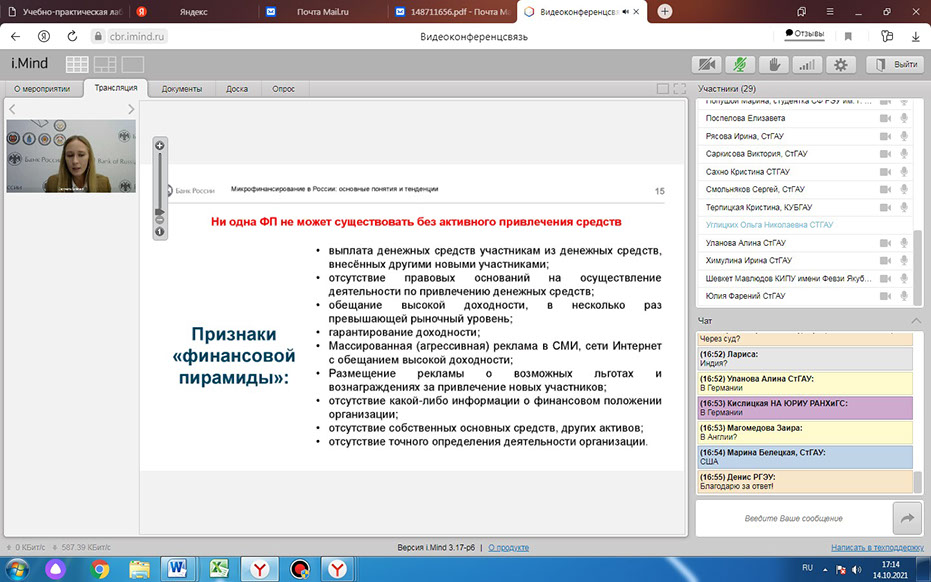Viewport: 931px width, 582px height.
Task: Show next video thumbnail with right arrow
Action: pos(131,109)
